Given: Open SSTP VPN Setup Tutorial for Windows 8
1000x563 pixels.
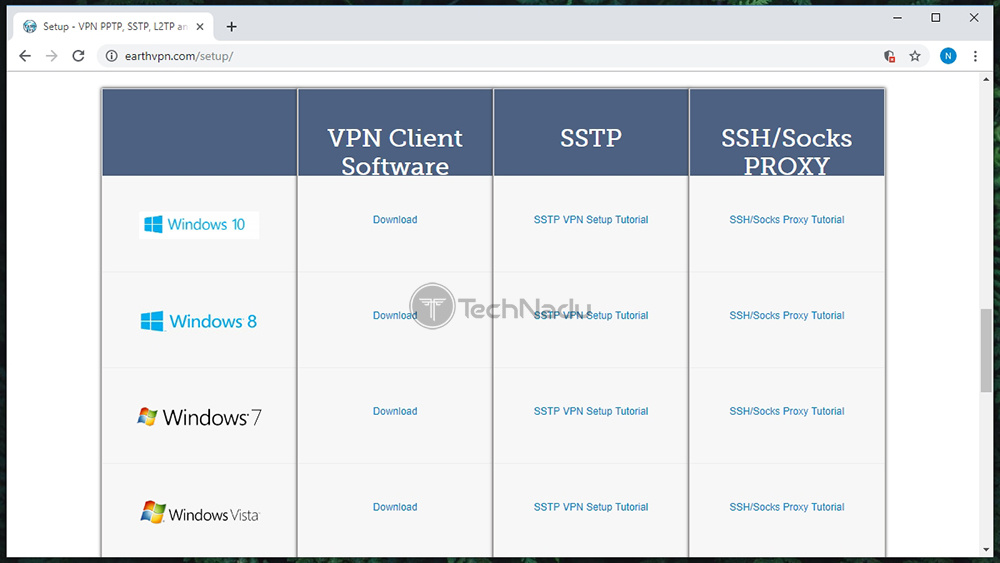Looking at the screenshot, I should (591, 315).
